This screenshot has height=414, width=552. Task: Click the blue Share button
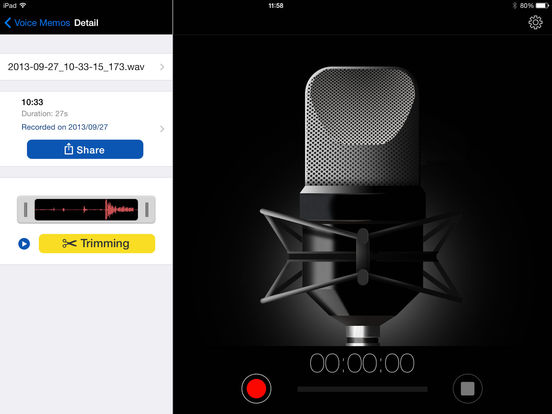pyautogui.click(x=85, y=149)
